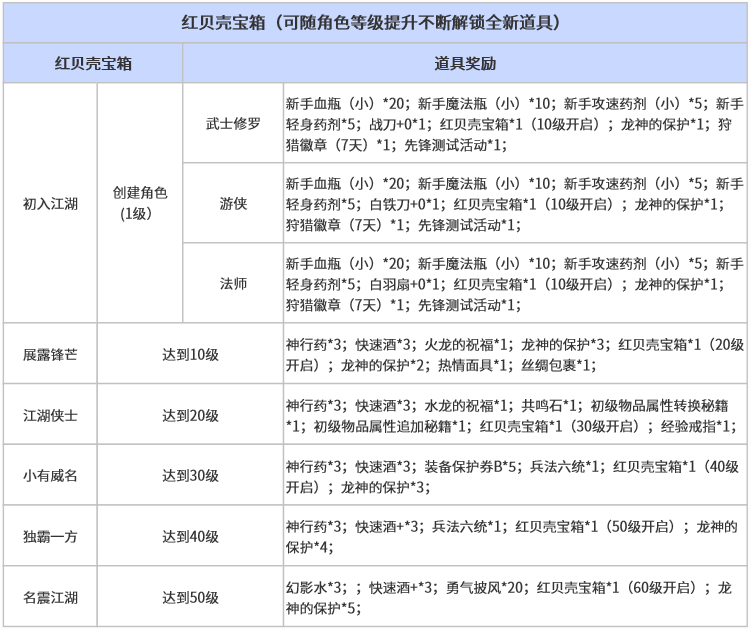Select the 道具奖励 column header
The width and height of the screenshot is (751, 630).
[x=466, y=63]
